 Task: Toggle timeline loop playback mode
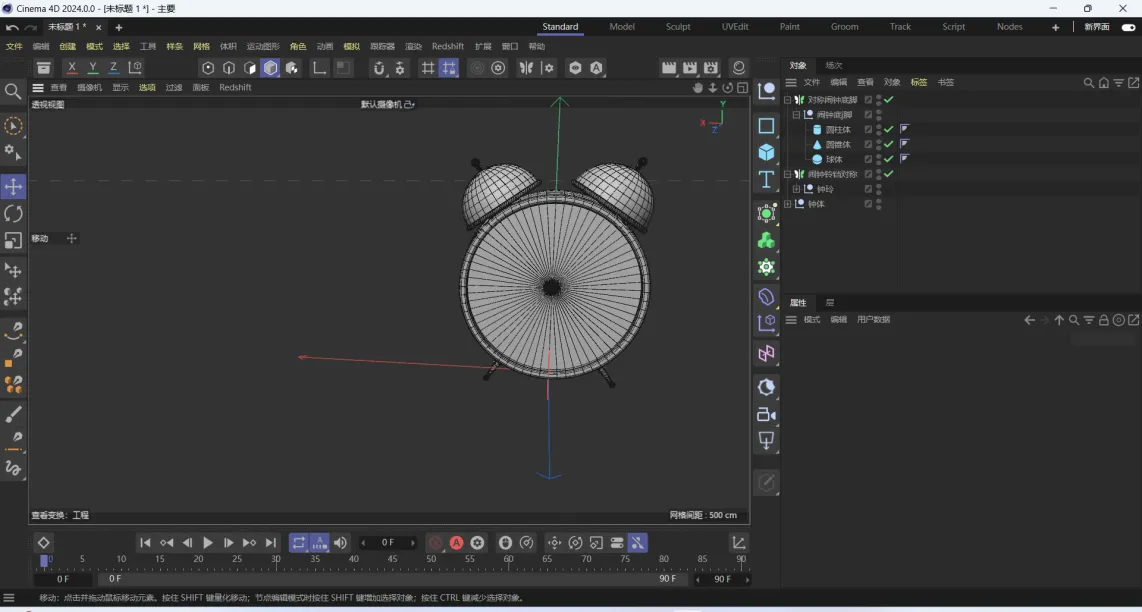click(298, 543)
